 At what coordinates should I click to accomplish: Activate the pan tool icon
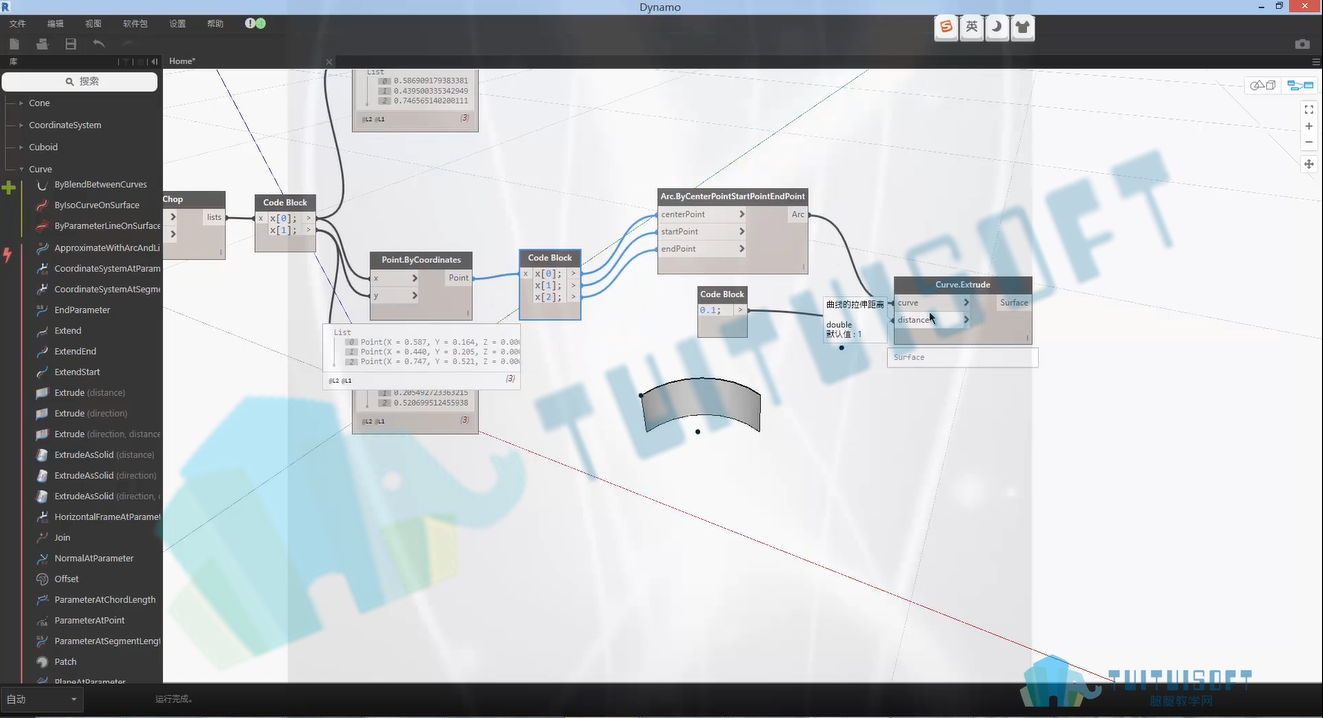click(1309, 164)
